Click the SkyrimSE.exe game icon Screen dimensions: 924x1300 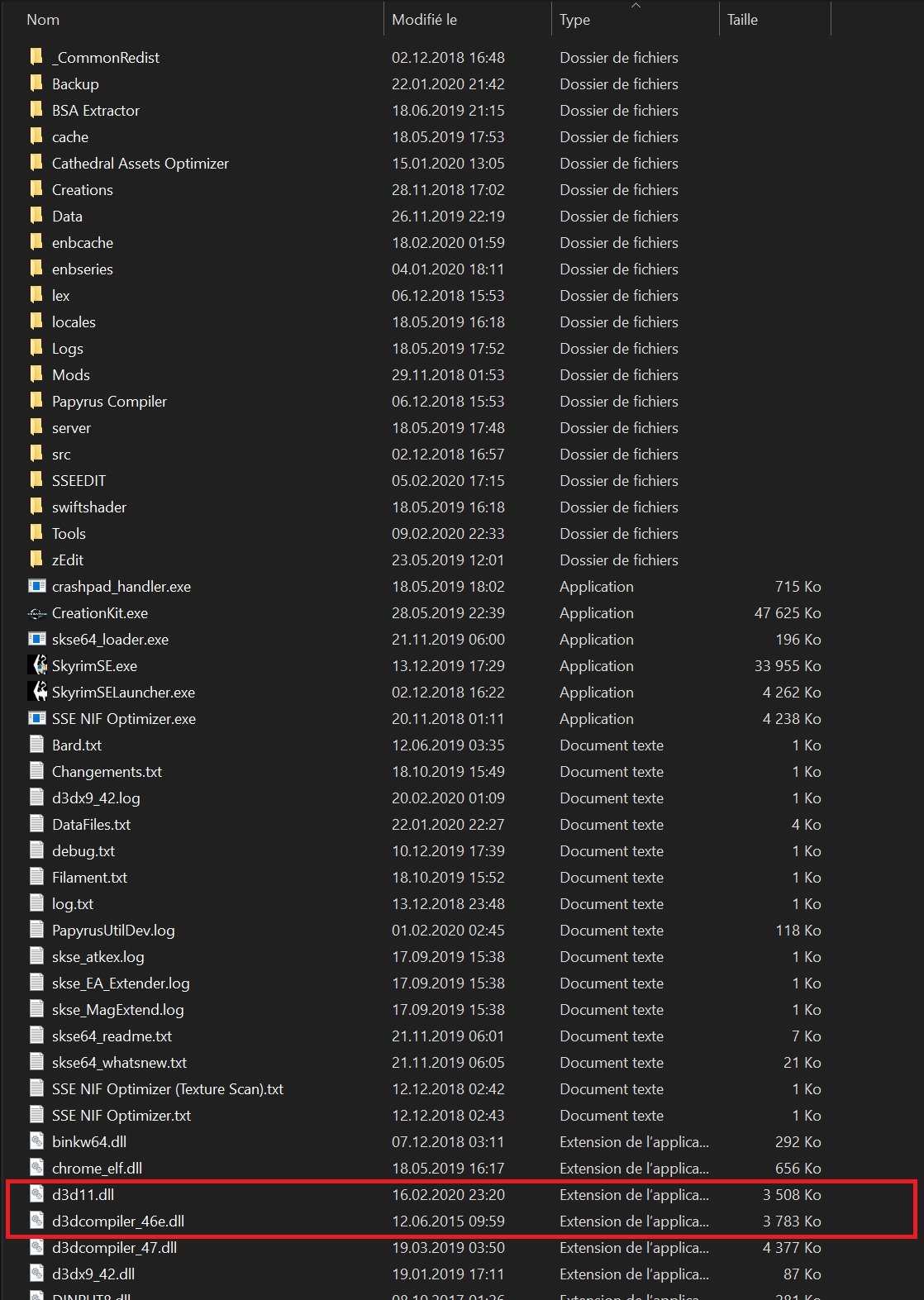37,665
